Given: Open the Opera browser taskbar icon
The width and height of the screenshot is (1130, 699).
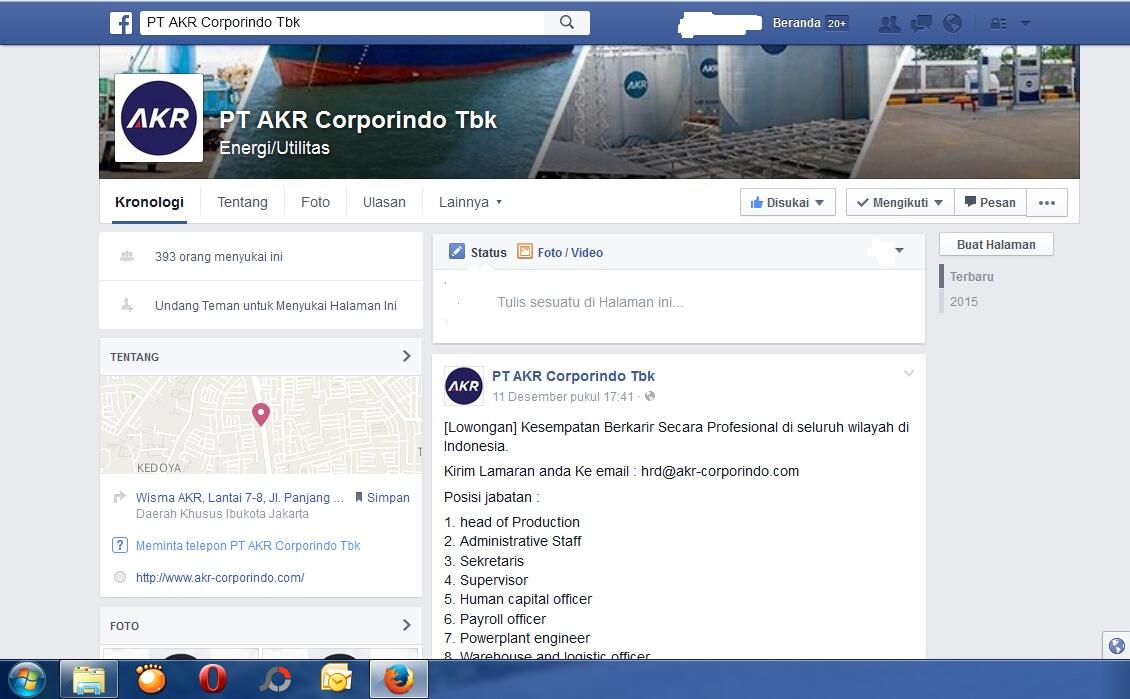Looking at the screenshot, I should (x=213, y=680).
